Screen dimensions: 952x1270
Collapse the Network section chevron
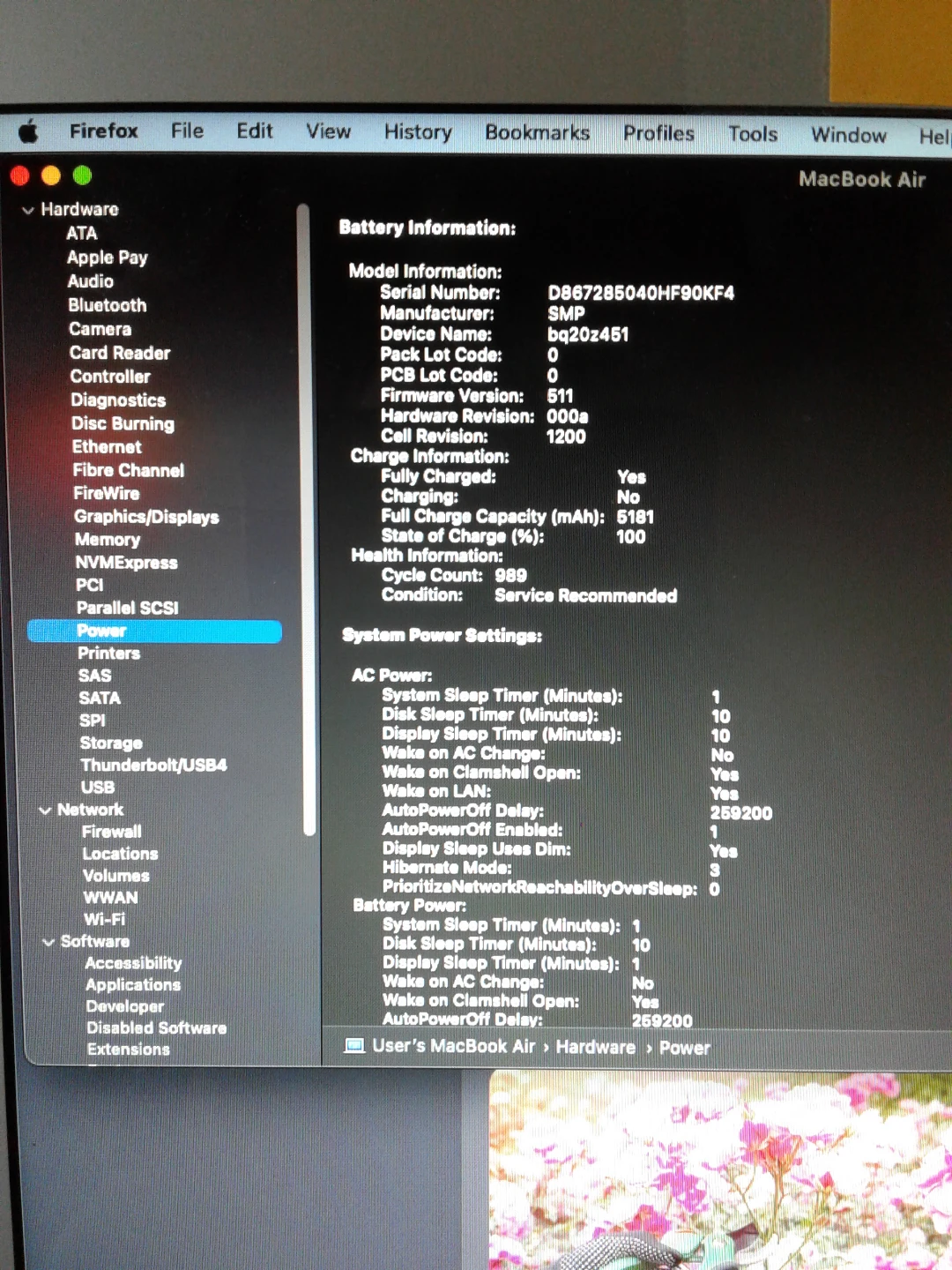click(45, 811)
